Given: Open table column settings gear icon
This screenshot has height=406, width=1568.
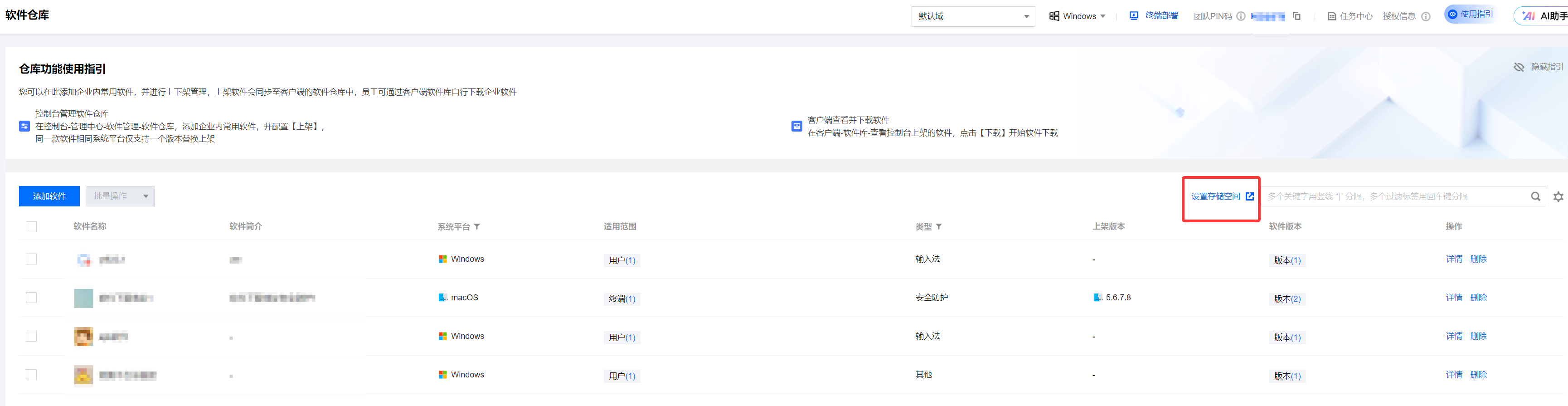Looking at the screenshot, I should pos(1558,196).
